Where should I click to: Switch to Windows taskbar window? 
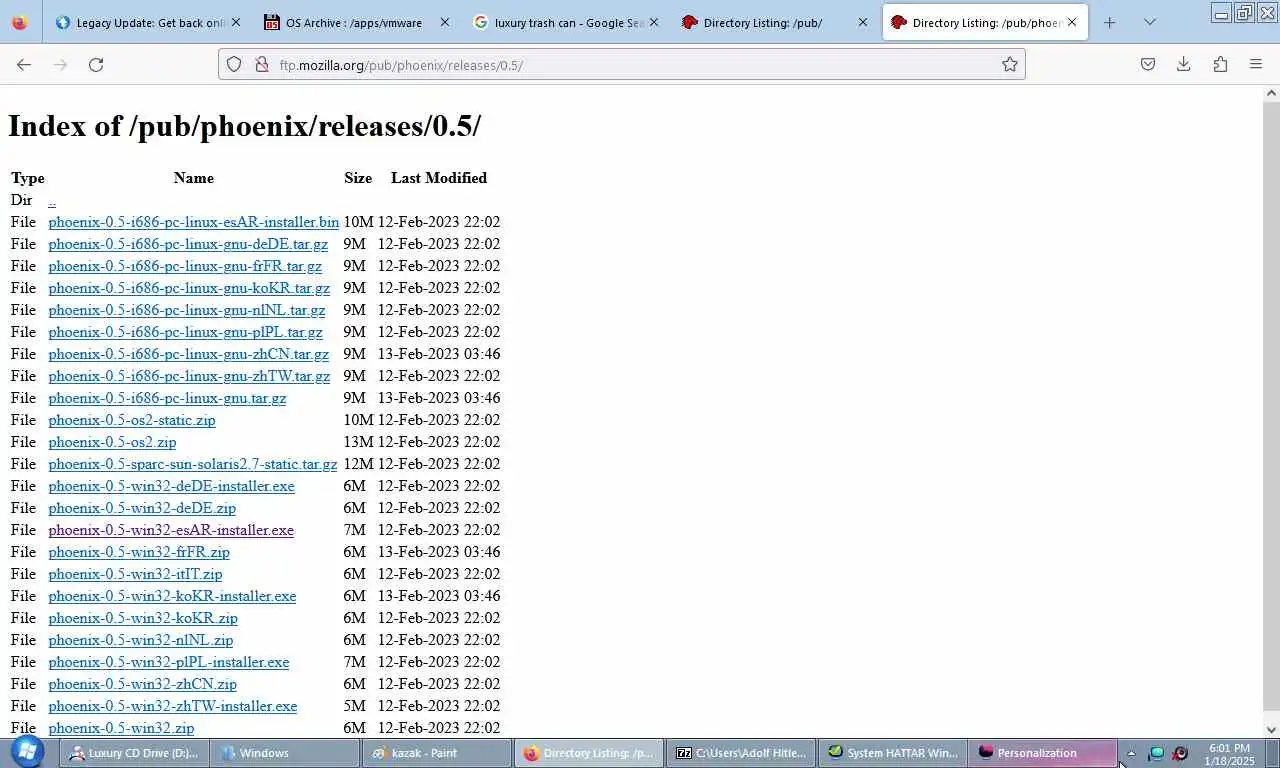pos(285,753)
